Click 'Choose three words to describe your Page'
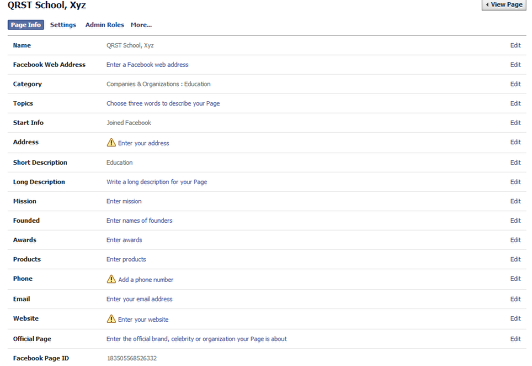Viewport: 532px width, 366px height. tap(163, 103)
